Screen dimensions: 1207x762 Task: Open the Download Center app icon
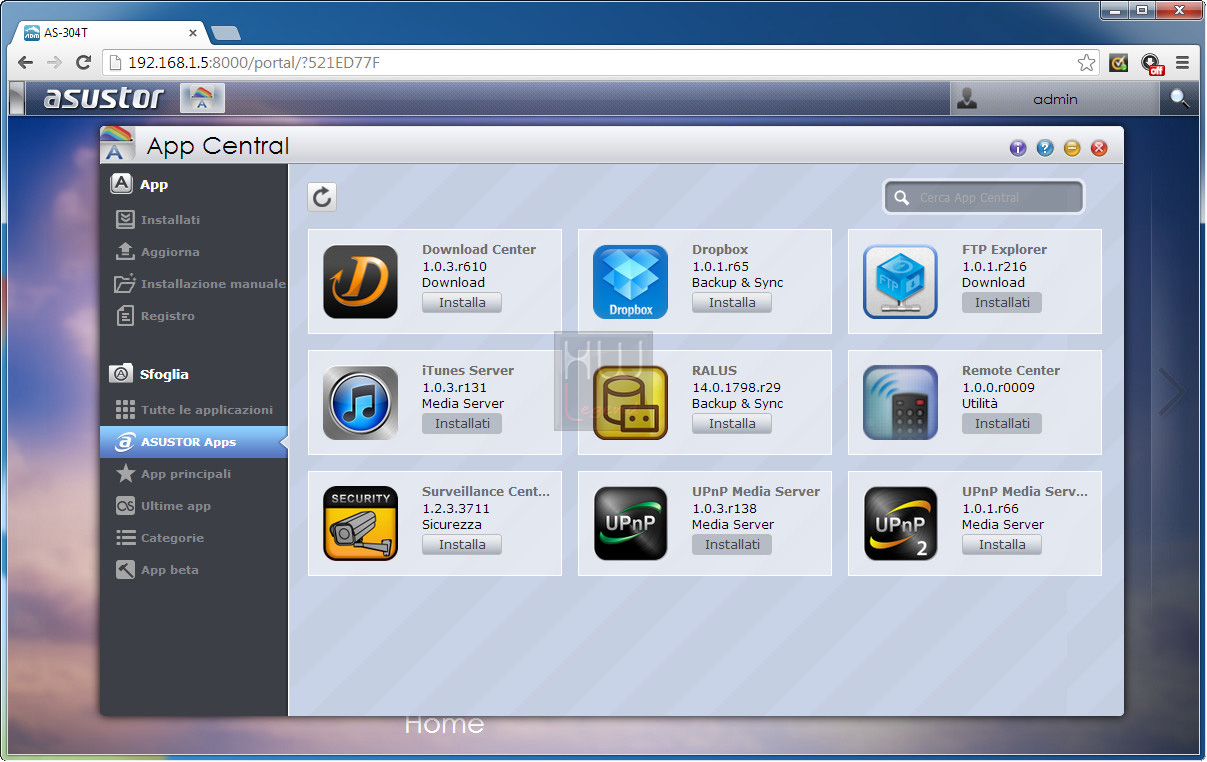click(x=360, y=282)
